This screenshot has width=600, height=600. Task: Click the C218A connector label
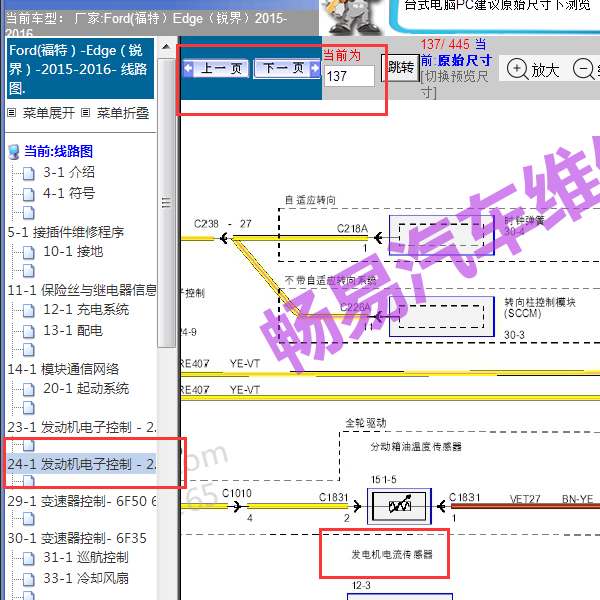coord(352,228)
